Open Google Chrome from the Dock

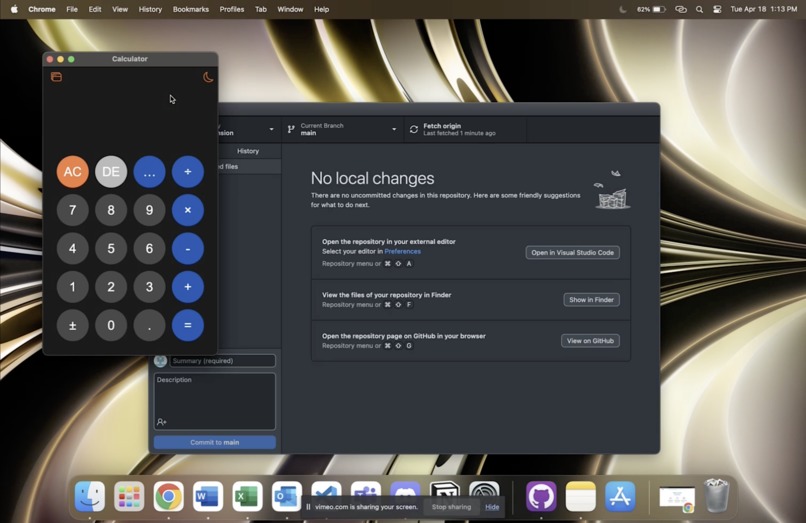(x=169, y=496)
